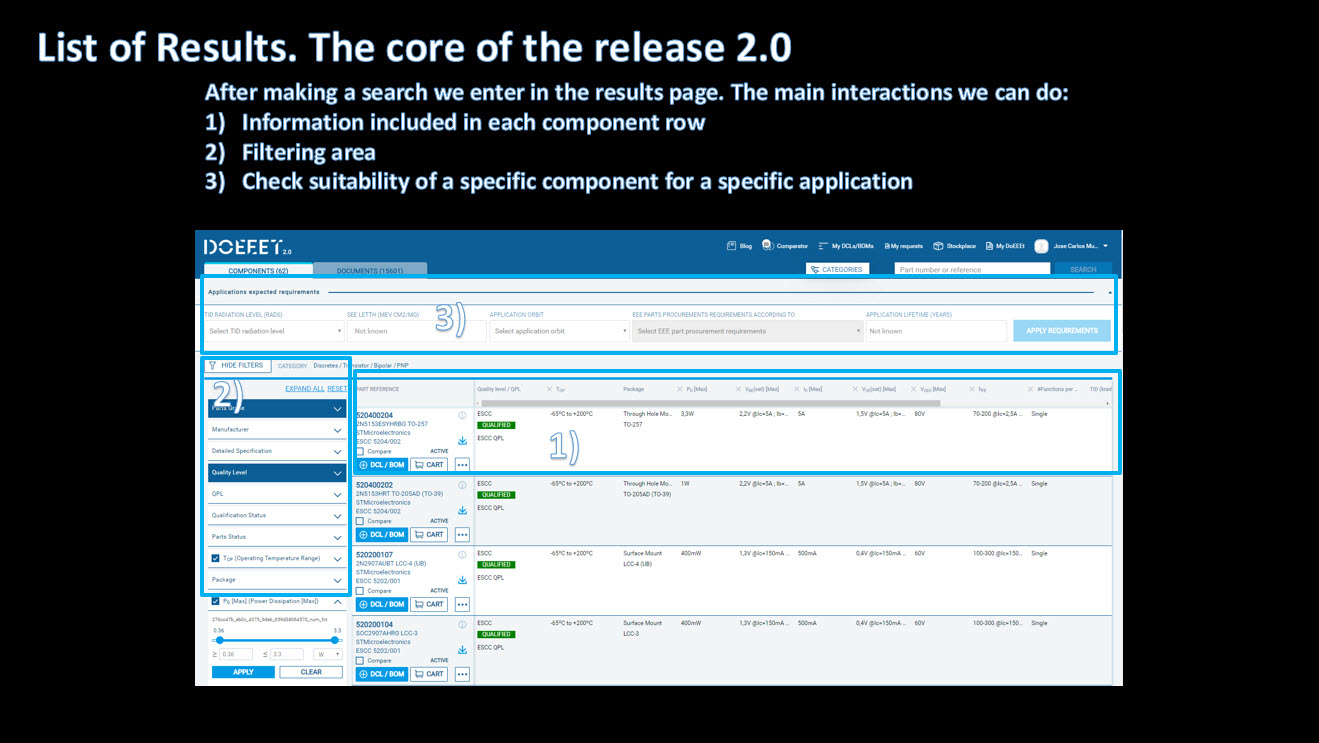Screen dimensions: 1319x743
Task: Click APPLY REQUIREMENTS button
Action: click(x=1062, y=331)
